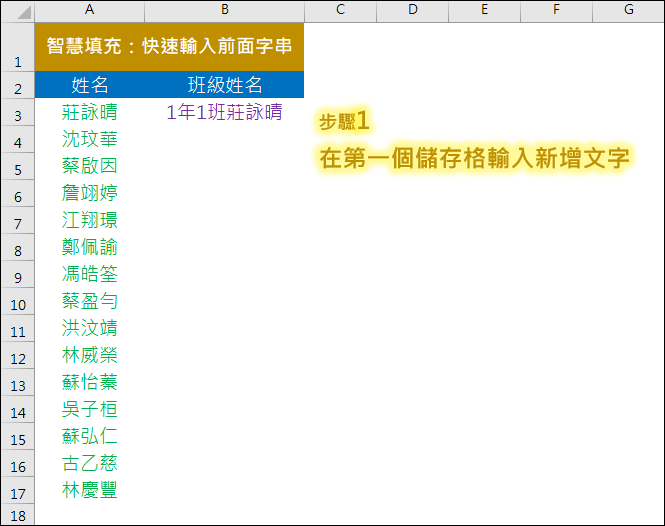
Task: Select row 10 header
Action: (18, 301)
